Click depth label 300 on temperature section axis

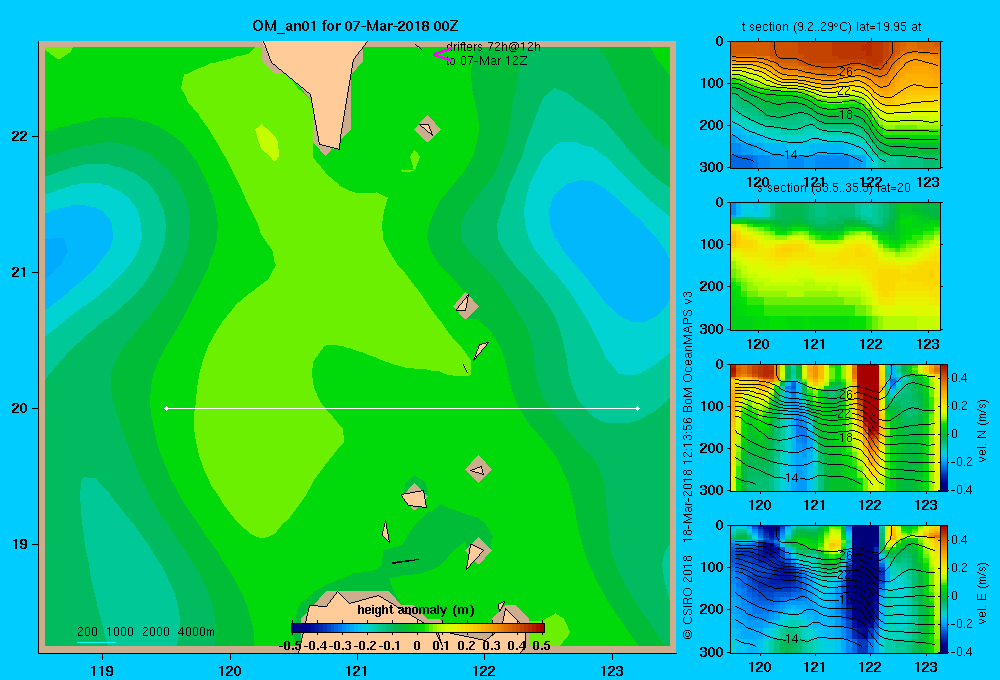(713, 167)
